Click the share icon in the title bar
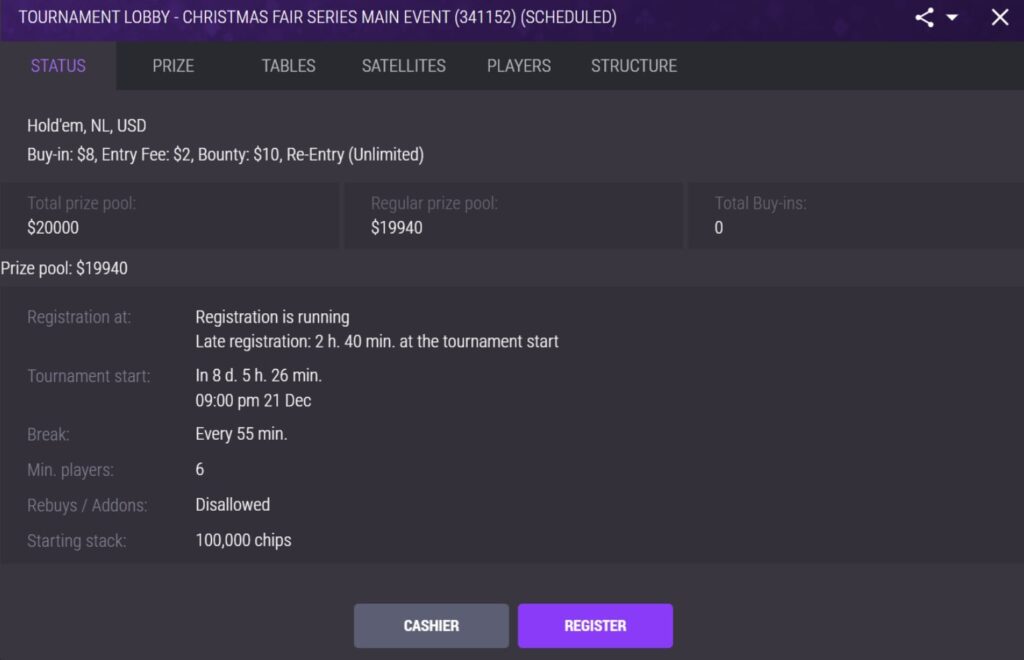Image resolution: width=1024 pixels, height=660 pixels. [923, 17]
